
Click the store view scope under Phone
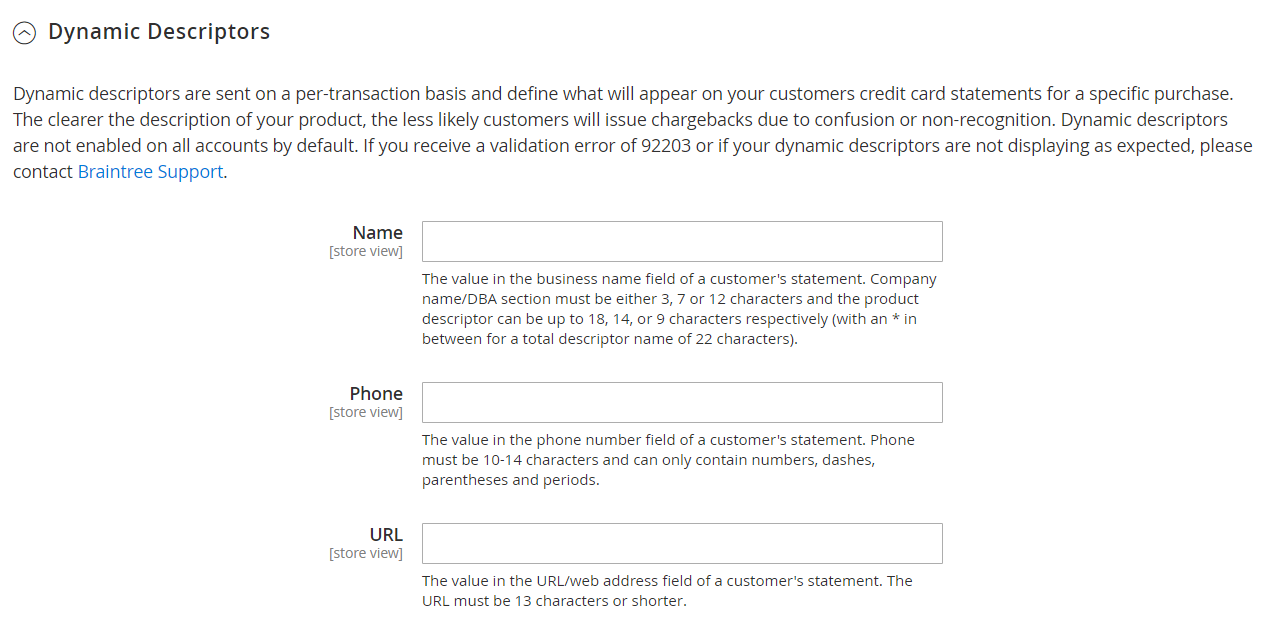pos(366,412)
